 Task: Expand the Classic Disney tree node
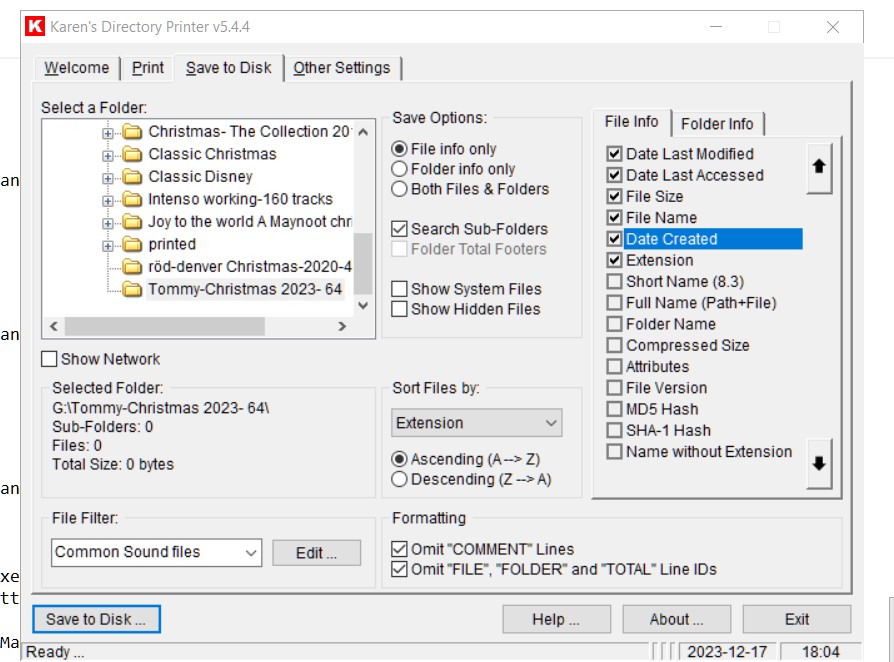point(108,178)
